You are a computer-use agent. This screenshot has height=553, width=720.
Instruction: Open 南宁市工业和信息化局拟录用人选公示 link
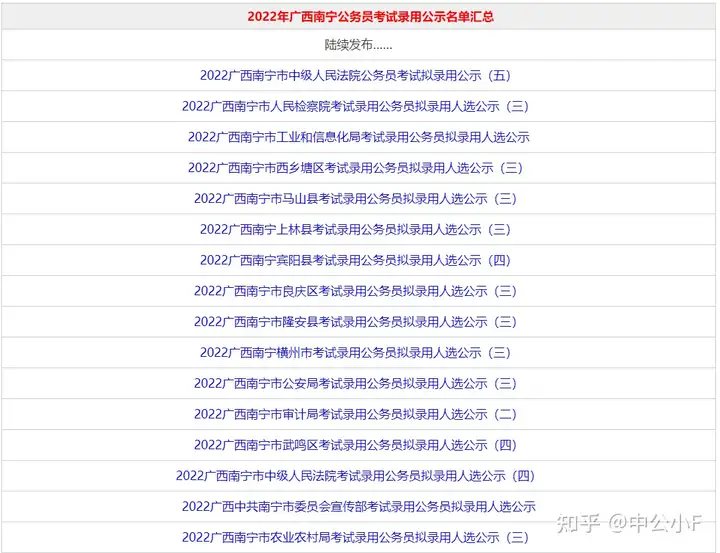[x=359, y=137]
